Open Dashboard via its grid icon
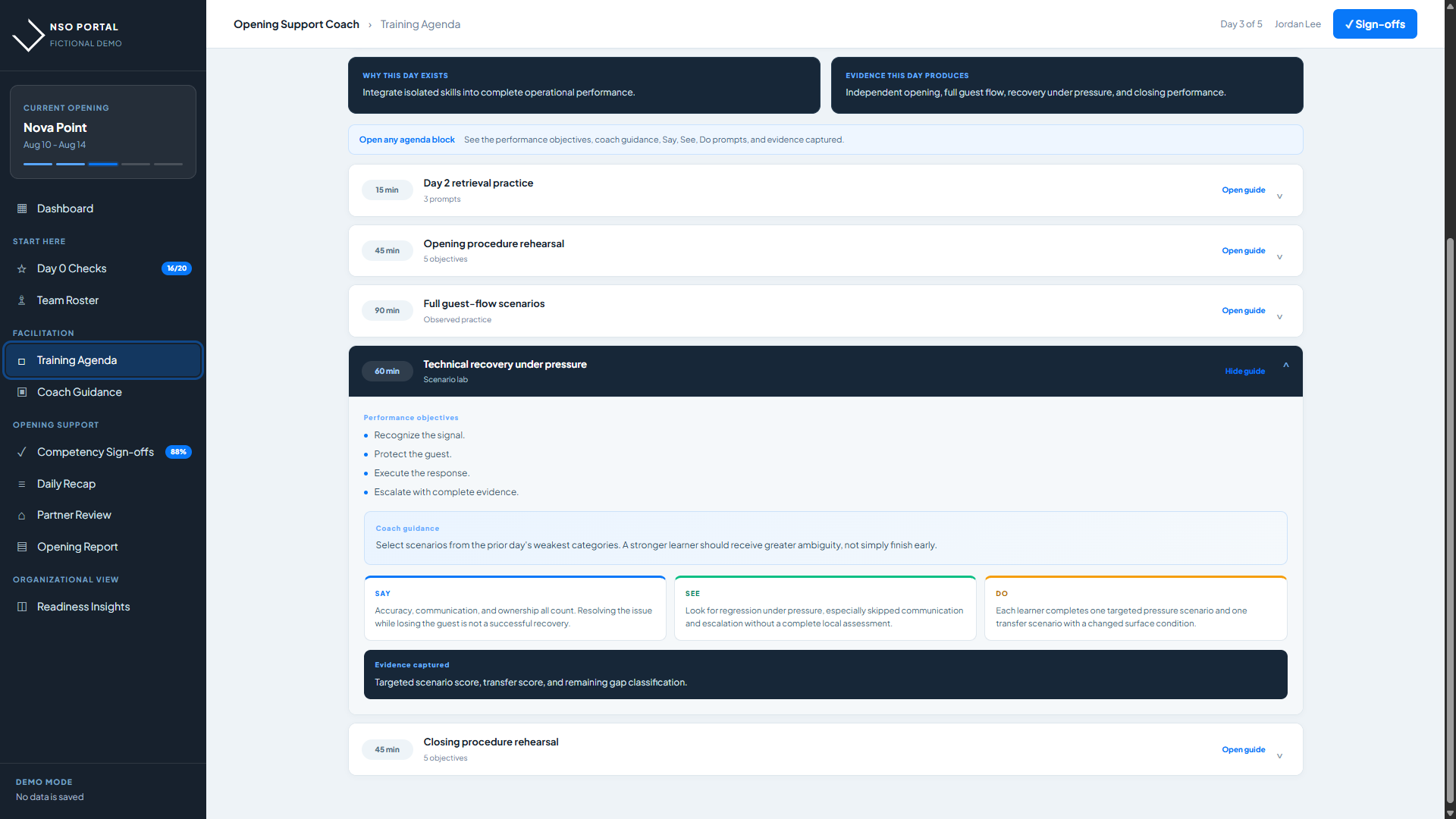Screen dimensions: 1456x819 [x=22, y=209]
